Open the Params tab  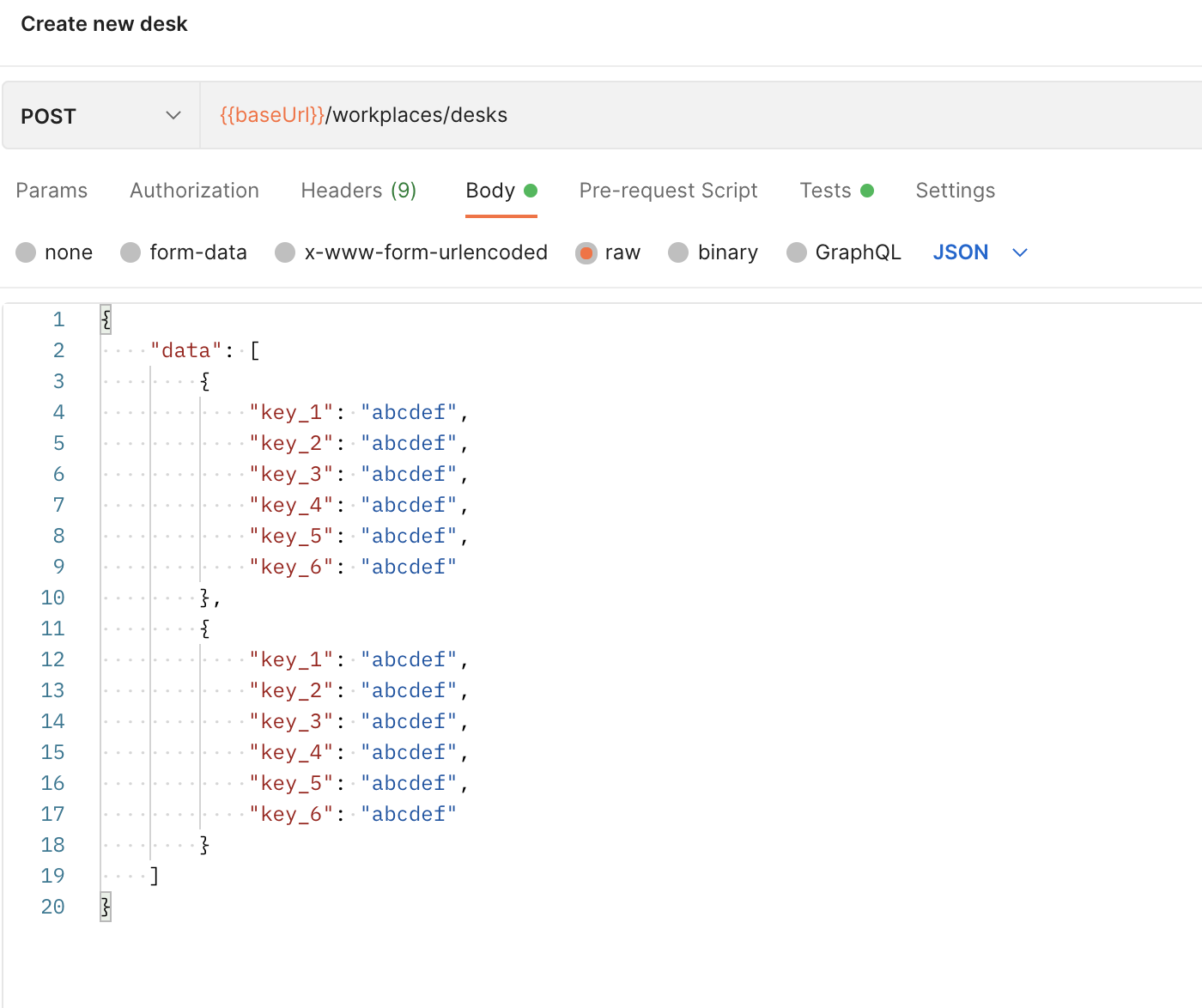coord(52,191)
